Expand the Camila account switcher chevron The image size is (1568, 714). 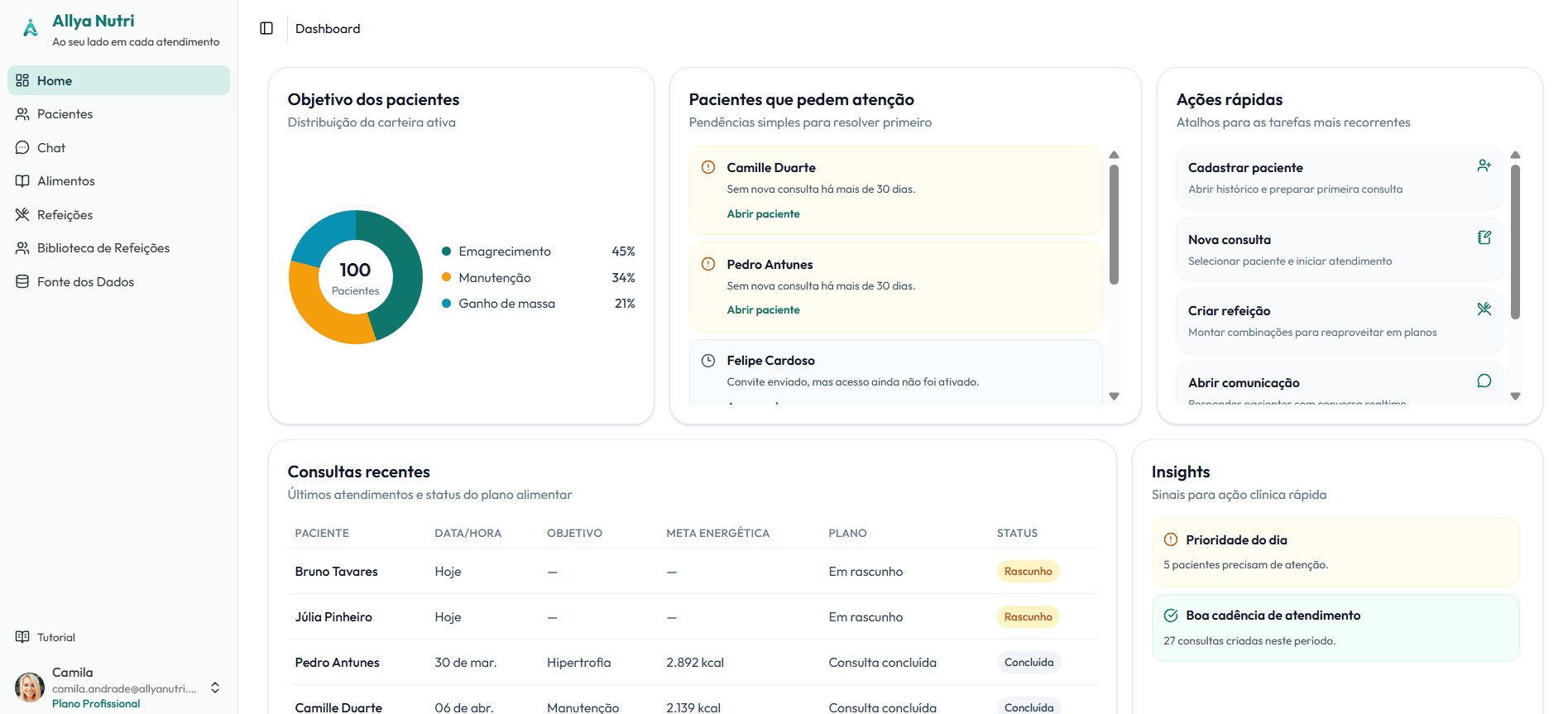(215, 688)
